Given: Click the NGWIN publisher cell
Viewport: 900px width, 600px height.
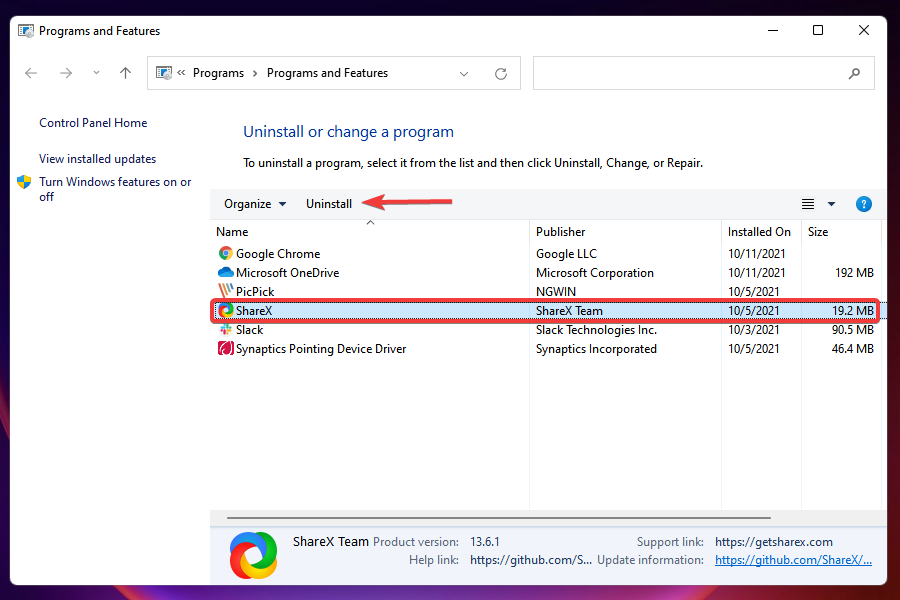Looking at the screenshot, I should pyautogui.click(x=556, y=291).
